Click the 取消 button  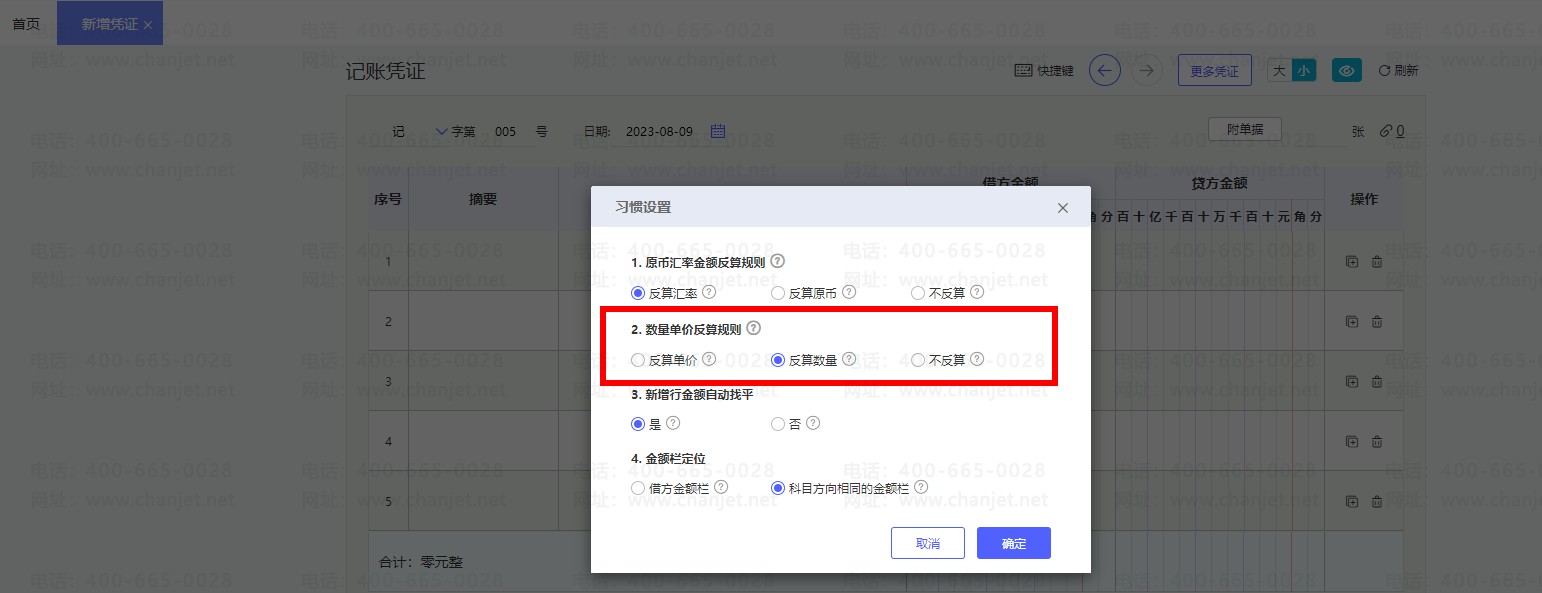[928, 543]
